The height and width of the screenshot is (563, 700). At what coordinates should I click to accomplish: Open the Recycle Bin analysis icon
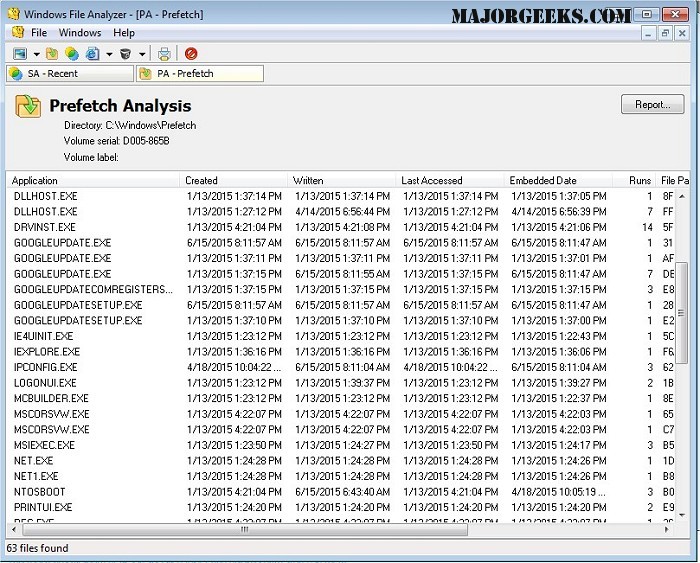coord(125,54)
